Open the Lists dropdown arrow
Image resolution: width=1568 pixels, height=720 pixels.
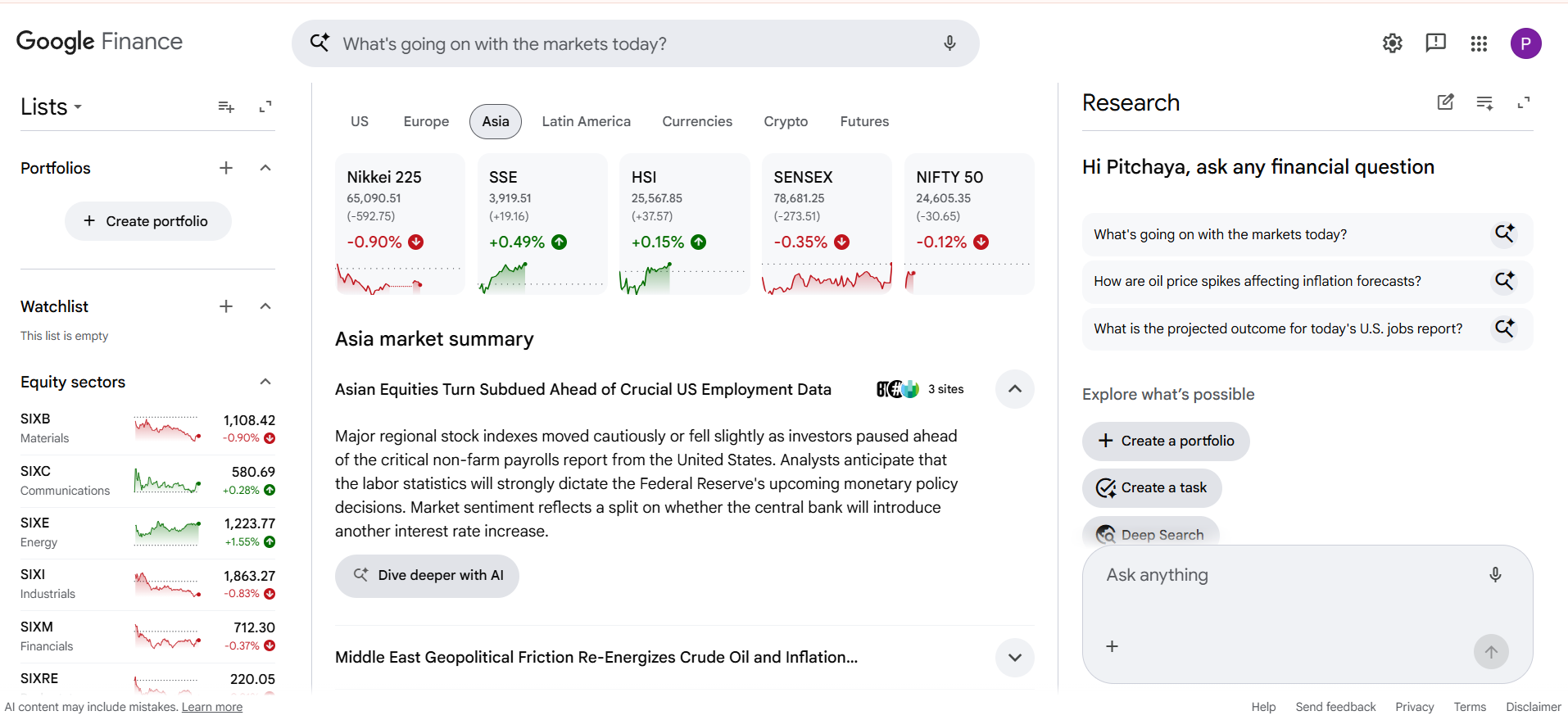click(78, 107)
